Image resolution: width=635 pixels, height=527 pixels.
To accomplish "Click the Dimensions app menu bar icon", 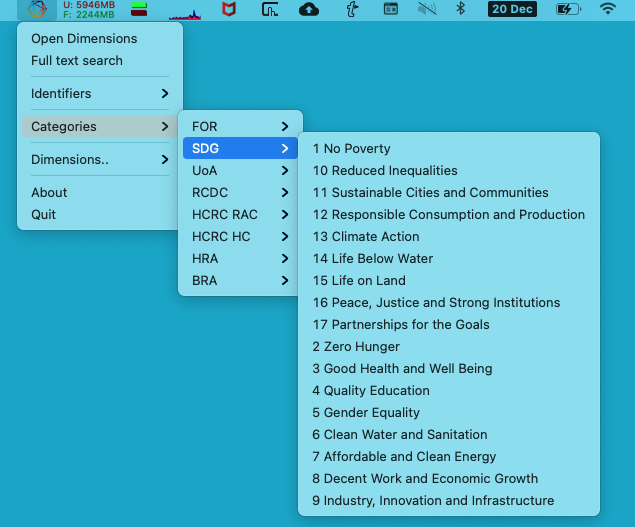I will click(36, 9).
